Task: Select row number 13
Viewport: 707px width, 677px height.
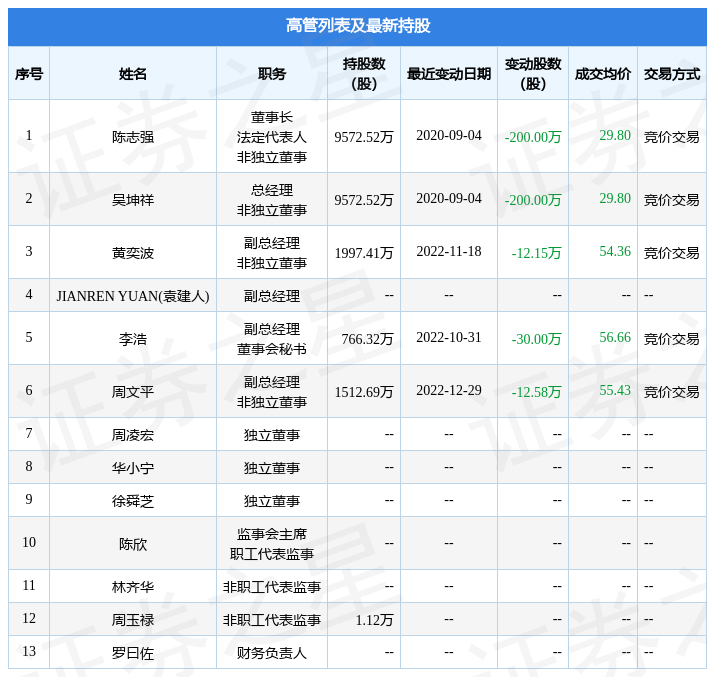Action: 29,651
